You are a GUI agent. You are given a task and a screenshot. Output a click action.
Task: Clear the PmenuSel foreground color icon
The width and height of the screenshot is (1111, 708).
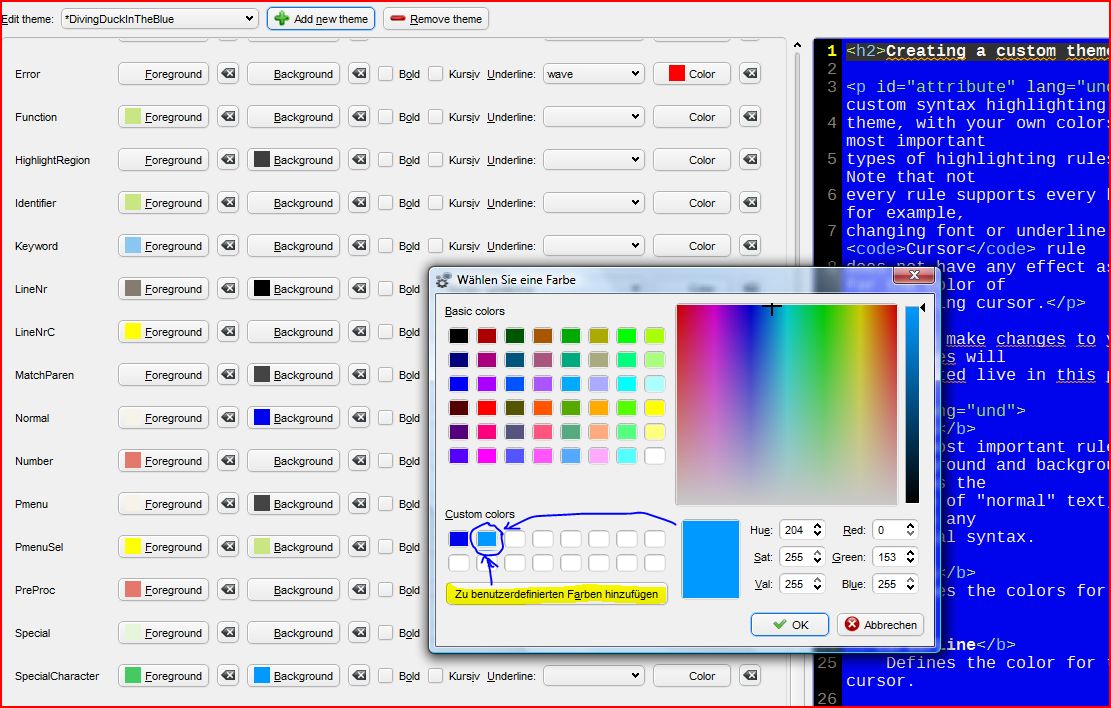point(228,547)
